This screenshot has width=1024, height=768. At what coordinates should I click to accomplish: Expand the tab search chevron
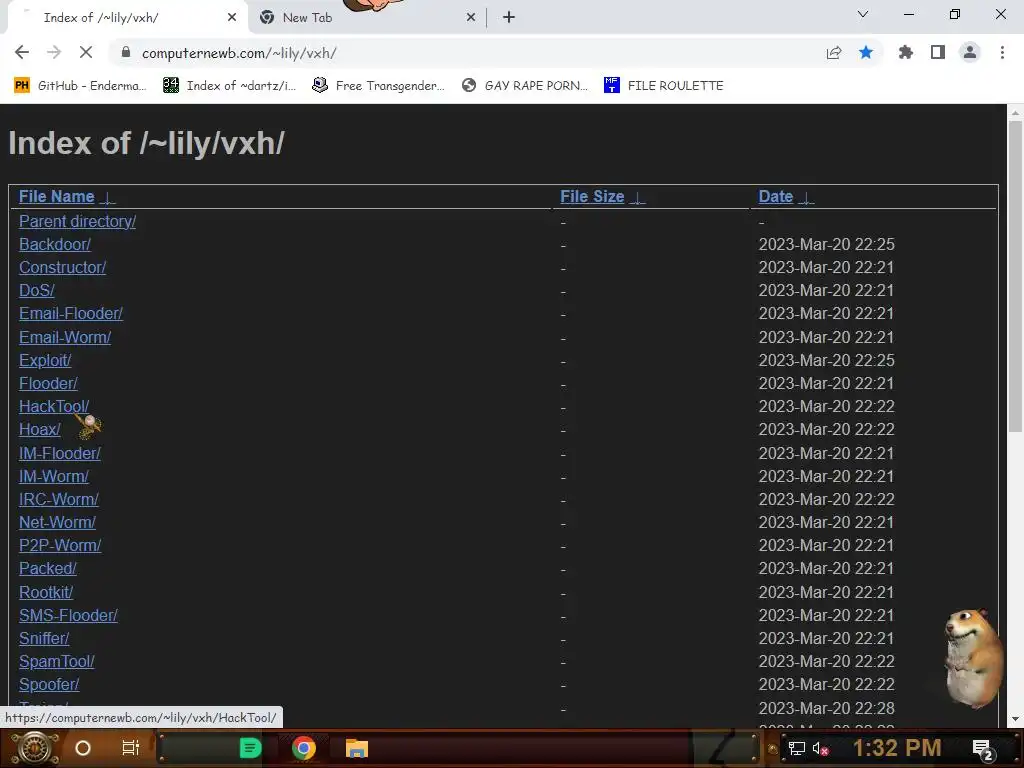coord(863,14)
